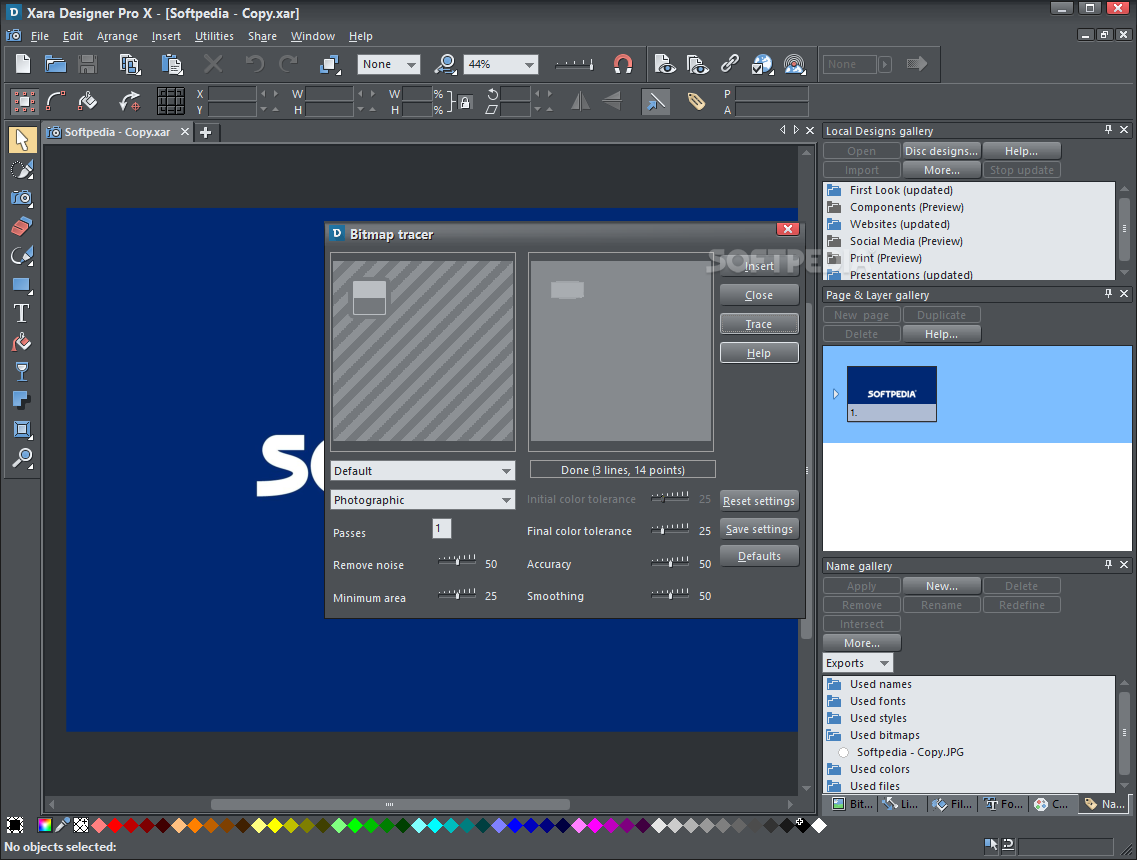This screenshot has height=860, width=1137.
Task: Select the Eraser tool
Action: click(22, 226)
